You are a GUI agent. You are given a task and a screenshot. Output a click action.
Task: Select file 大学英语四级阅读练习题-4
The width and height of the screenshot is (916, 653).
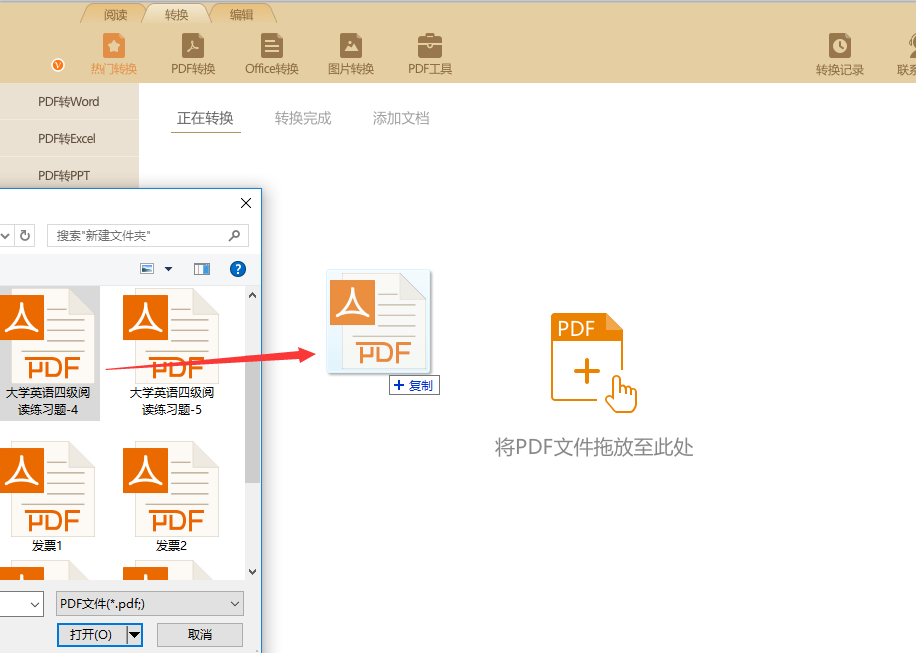coord(48,353)
